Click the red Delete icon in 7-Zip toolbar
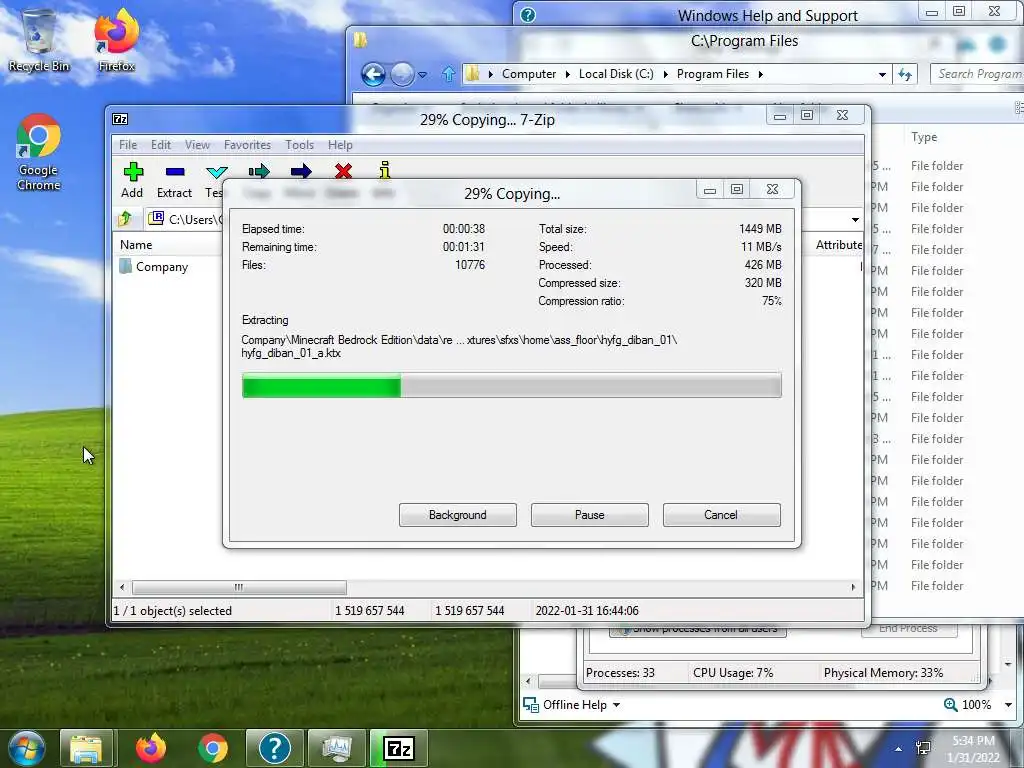Viewport: 1024px width, 768px height. (x=344, y=171)
